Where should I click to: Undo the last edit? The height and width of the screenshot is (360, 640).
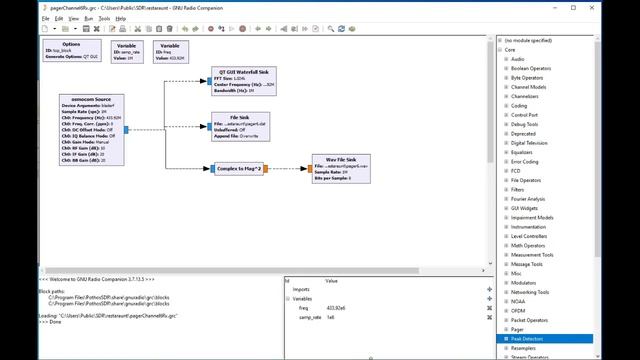pos(185,29)
